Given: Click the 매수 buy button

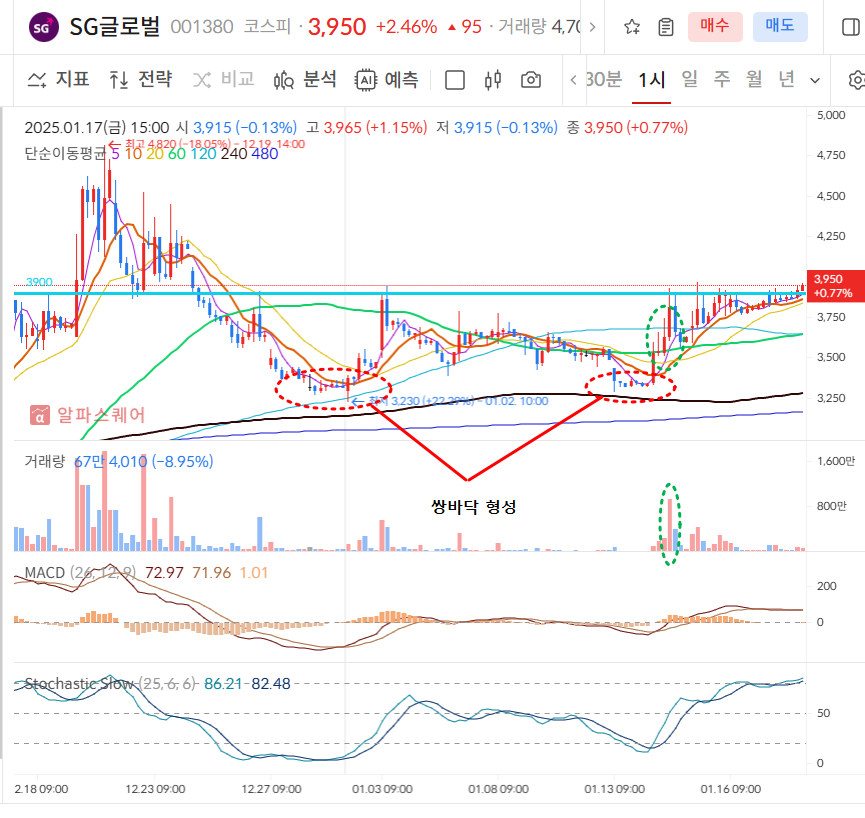Looking at the screenshot, I should point(715,26).
